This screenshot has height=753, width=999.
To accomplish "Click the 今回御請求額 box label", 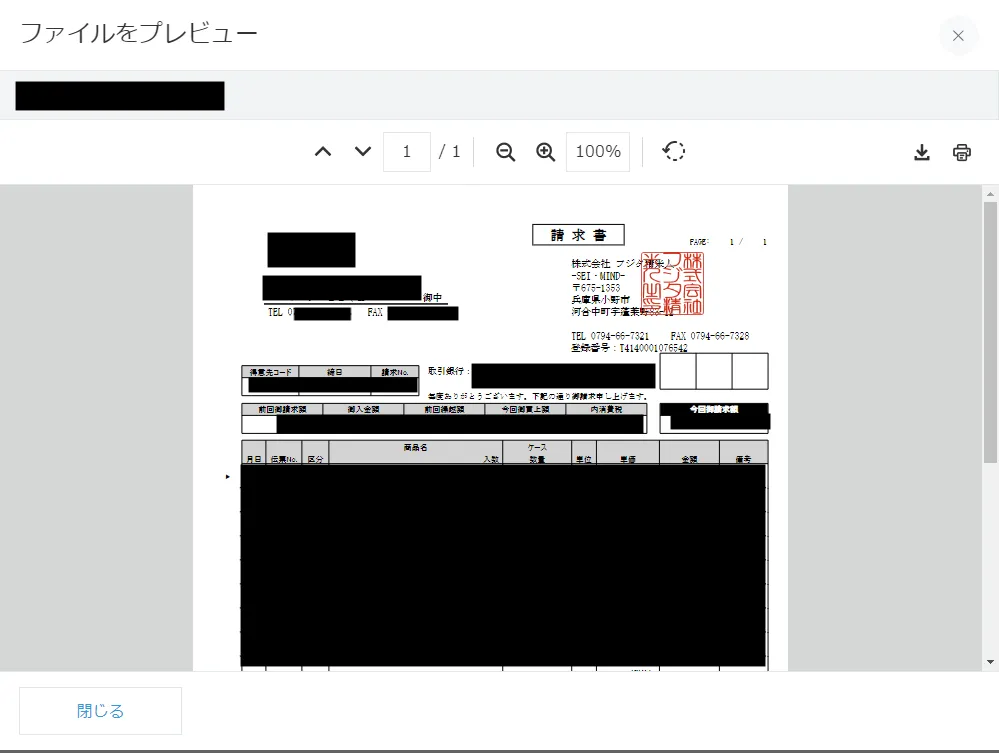I will (714, 409).
